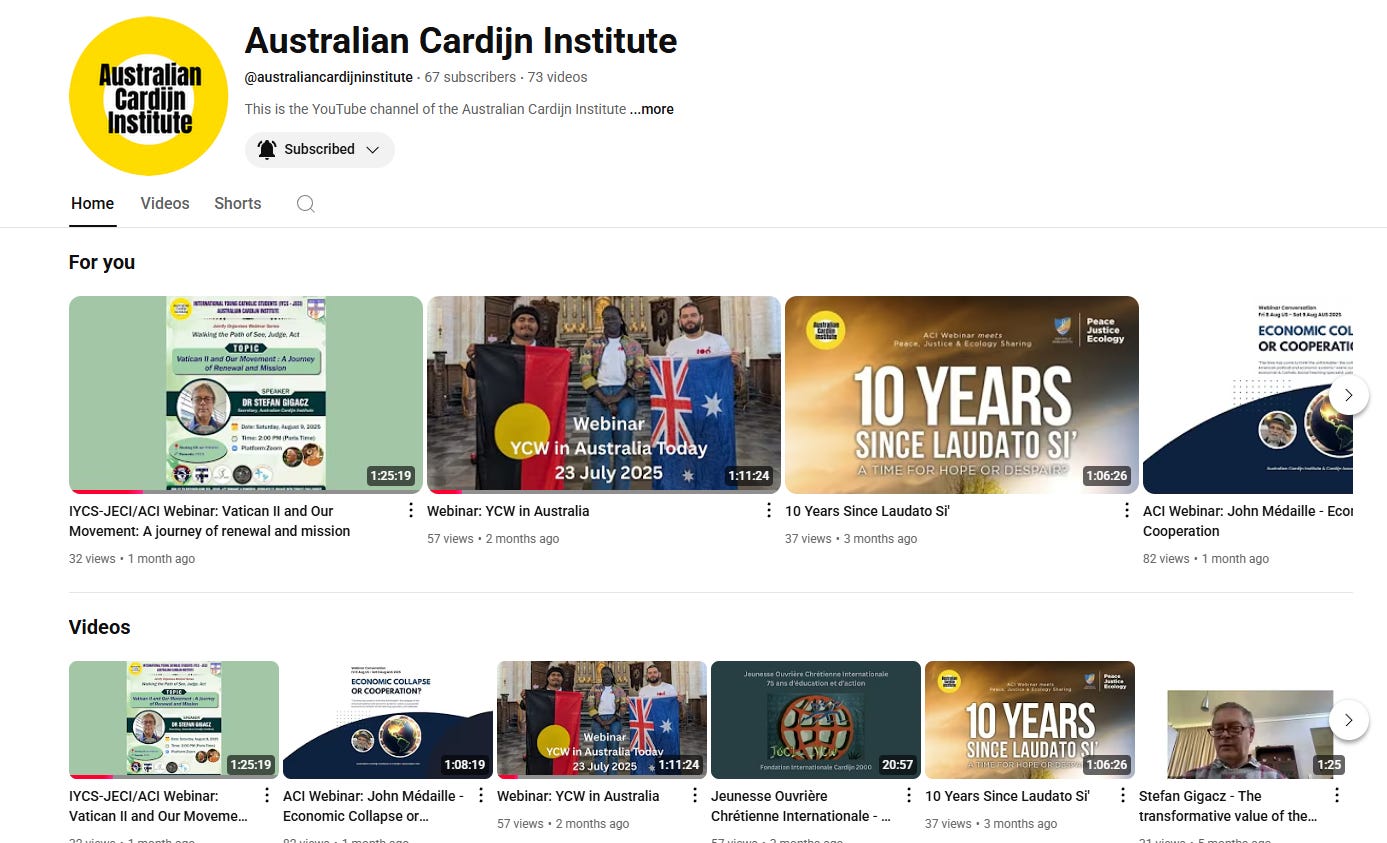This screenshot has width=1387, height=843.
Task: Open options menu for Vatican II webinar in Videos row
Action: pyautogui.click(x=267, y=796)
